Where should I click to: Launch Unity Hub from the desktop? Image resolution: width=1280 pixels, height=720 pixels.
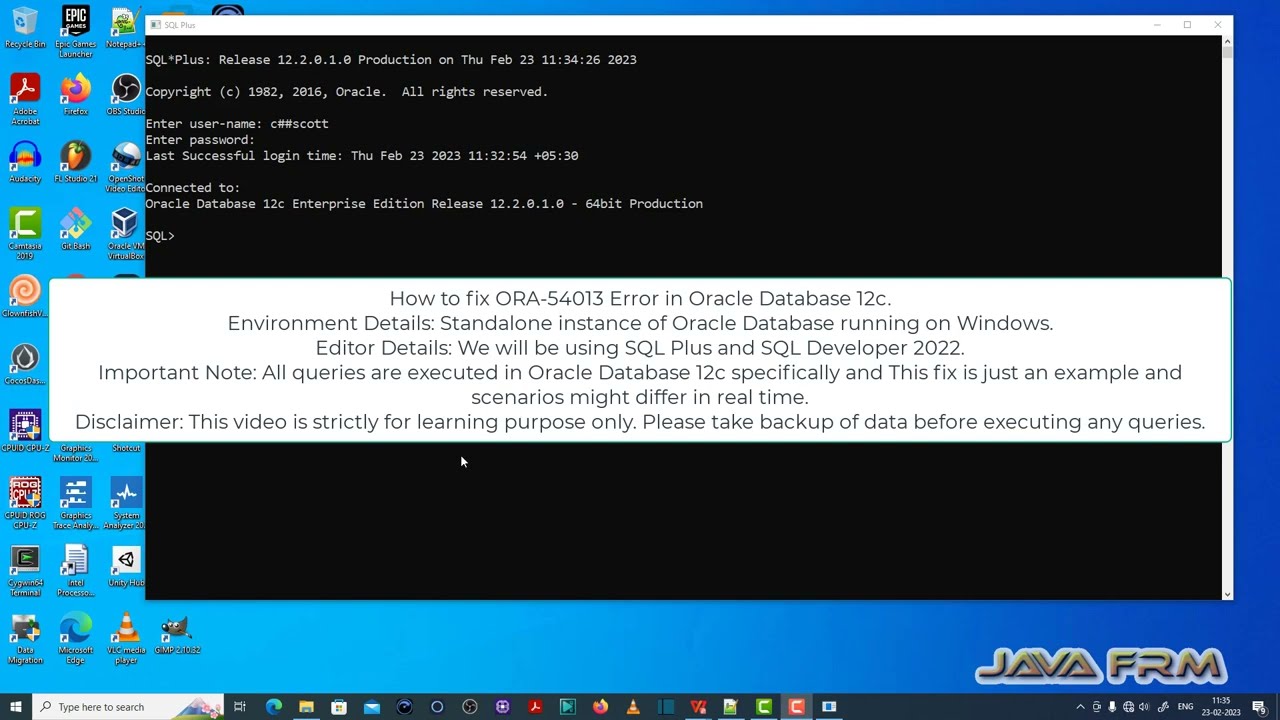pyautogui.click(x=126, y=565)
